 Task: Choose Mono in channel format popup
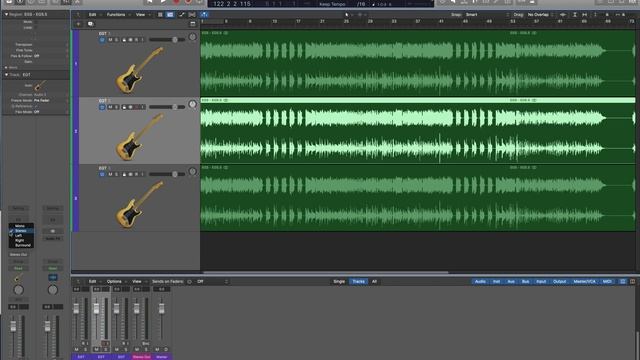21,226
